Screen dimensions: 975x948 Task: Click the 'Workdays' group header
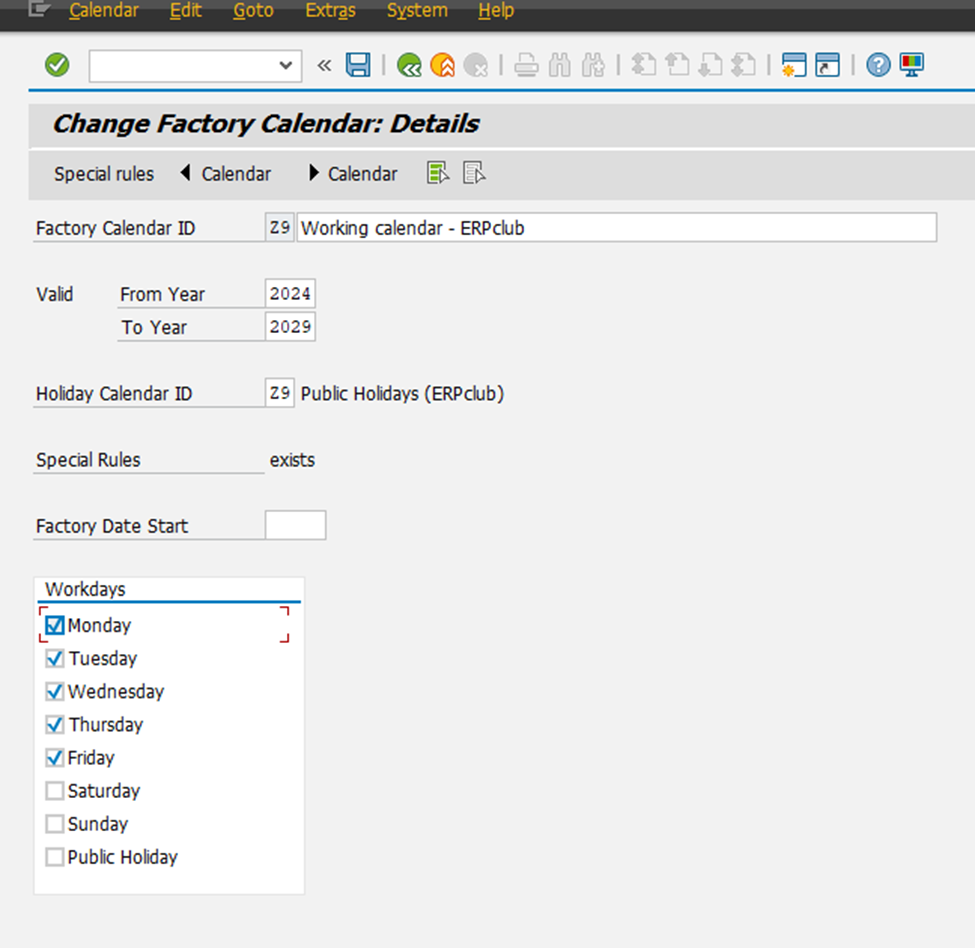[x=85, y=589]
